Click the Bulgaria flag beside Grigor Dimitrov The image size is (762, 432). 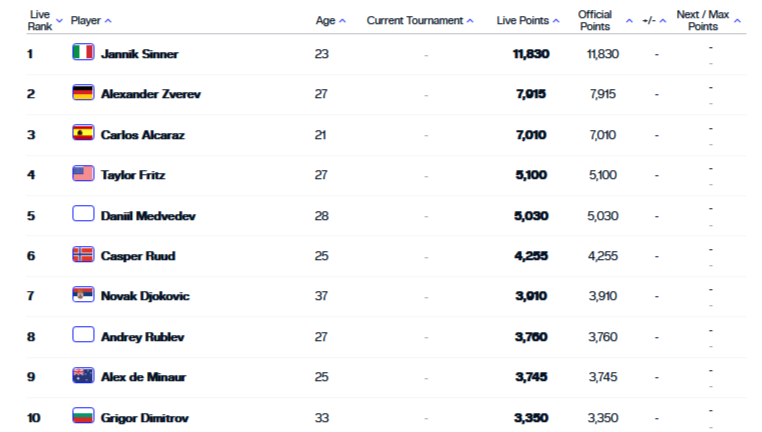(83, 416)
